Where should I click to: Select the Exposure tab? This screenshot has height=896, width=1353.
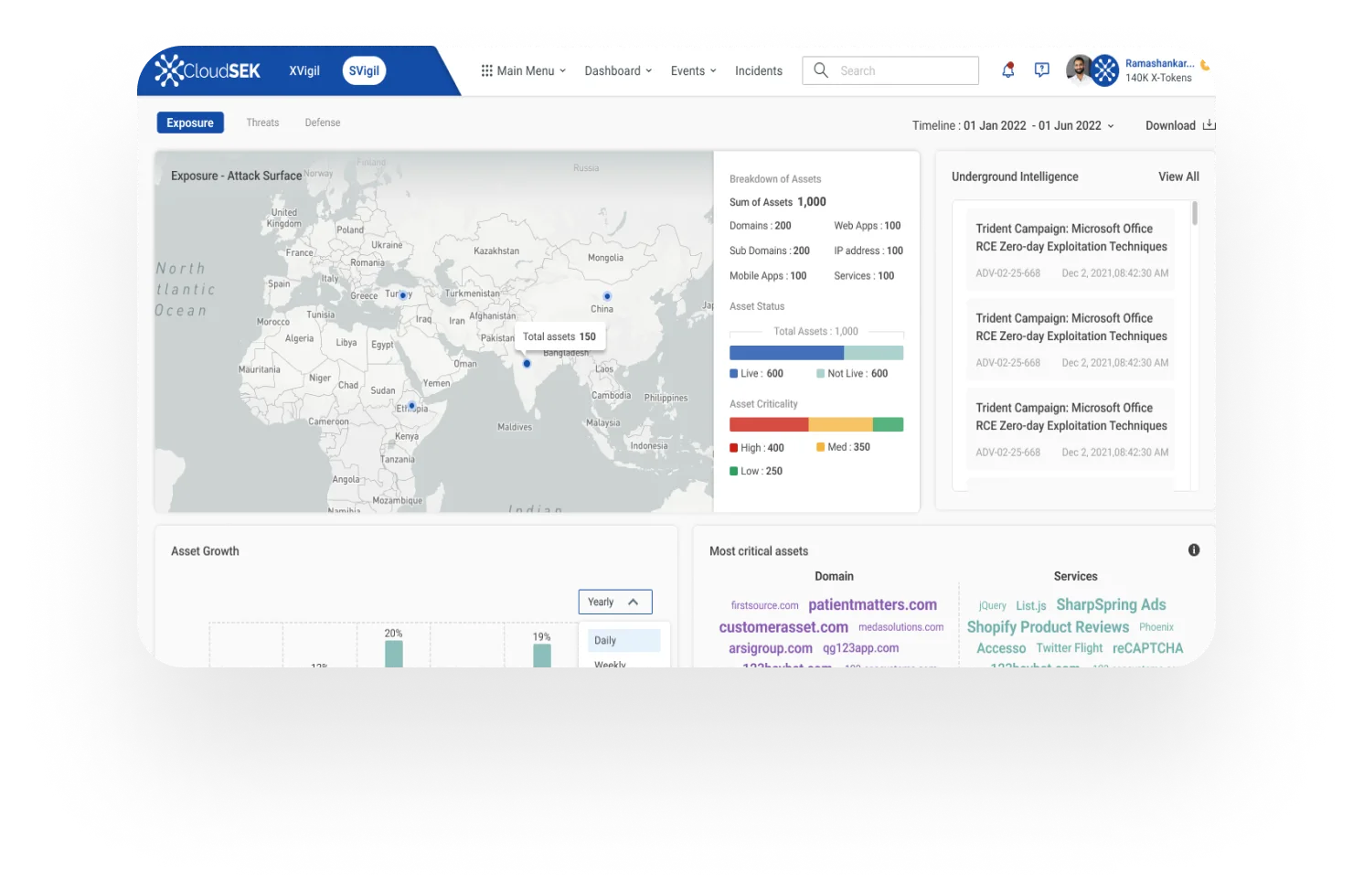(190, 123)
